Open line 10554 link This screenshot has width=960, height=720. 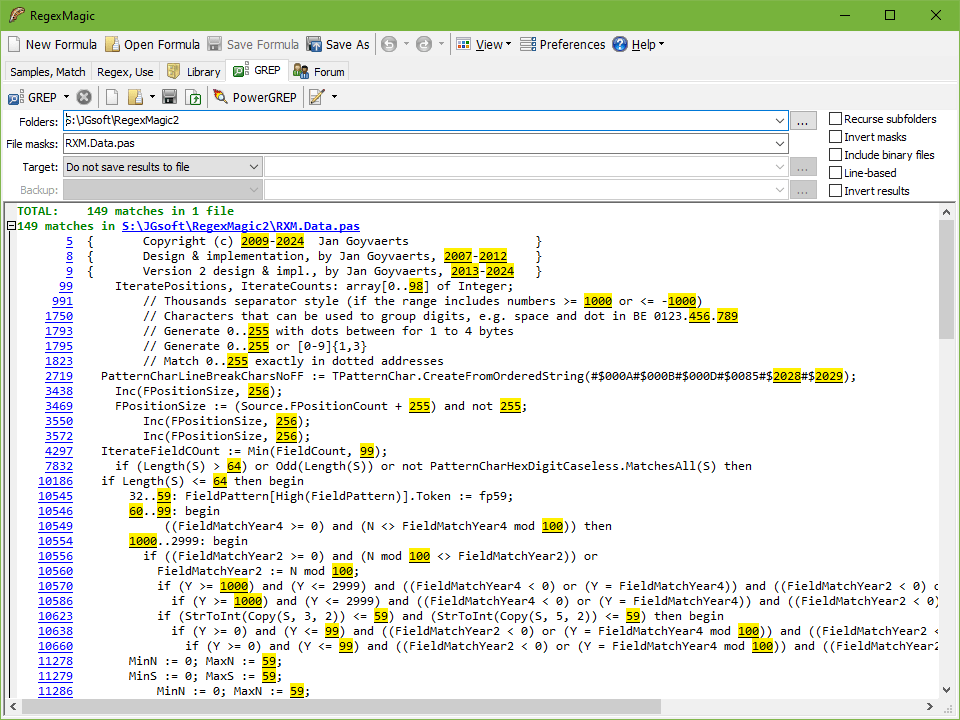pos(55,541)
